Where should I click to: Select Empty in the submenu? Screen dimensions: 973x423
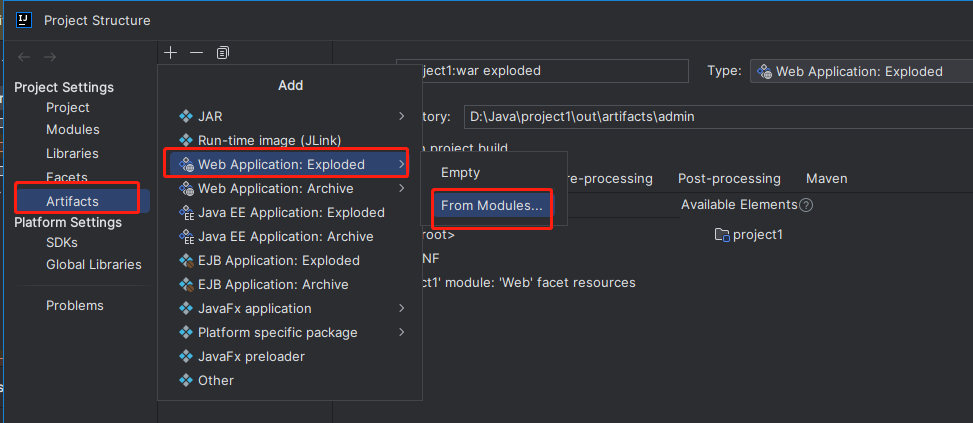[x=460, y=172]
